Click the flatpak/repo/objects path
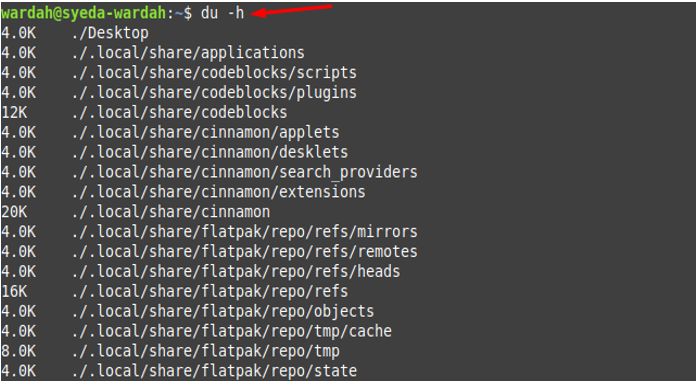 click(223, 311)
